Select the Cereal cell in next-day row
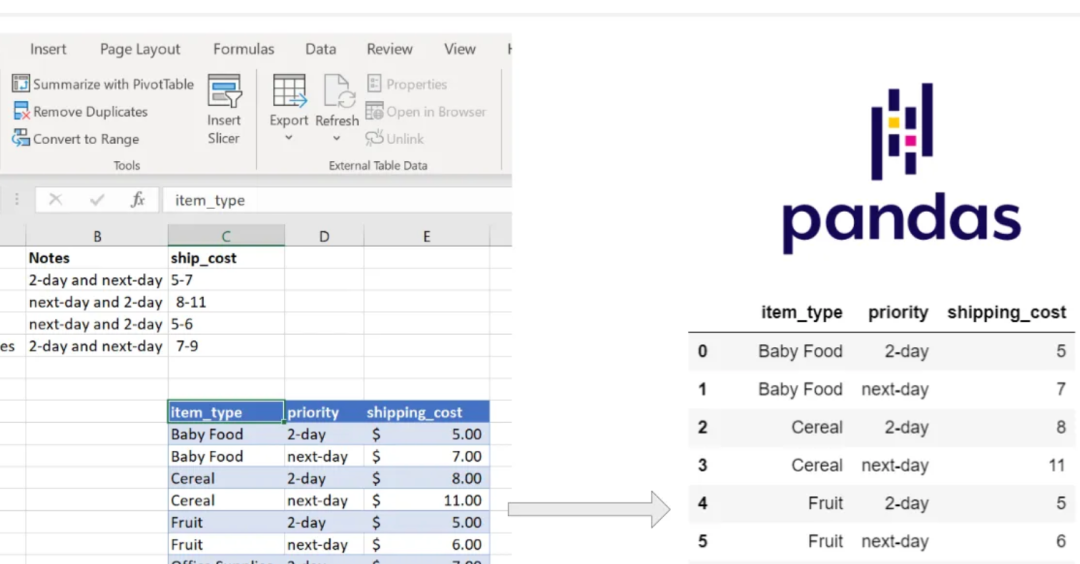This screenshot has width=1080, height=564. click(x=226, y=501)
